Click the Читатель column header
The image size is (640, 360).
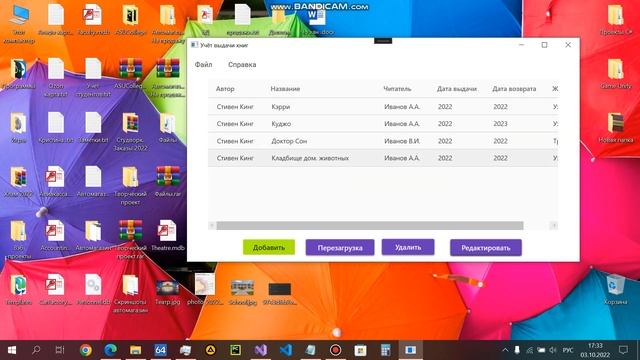pos(397,89)
